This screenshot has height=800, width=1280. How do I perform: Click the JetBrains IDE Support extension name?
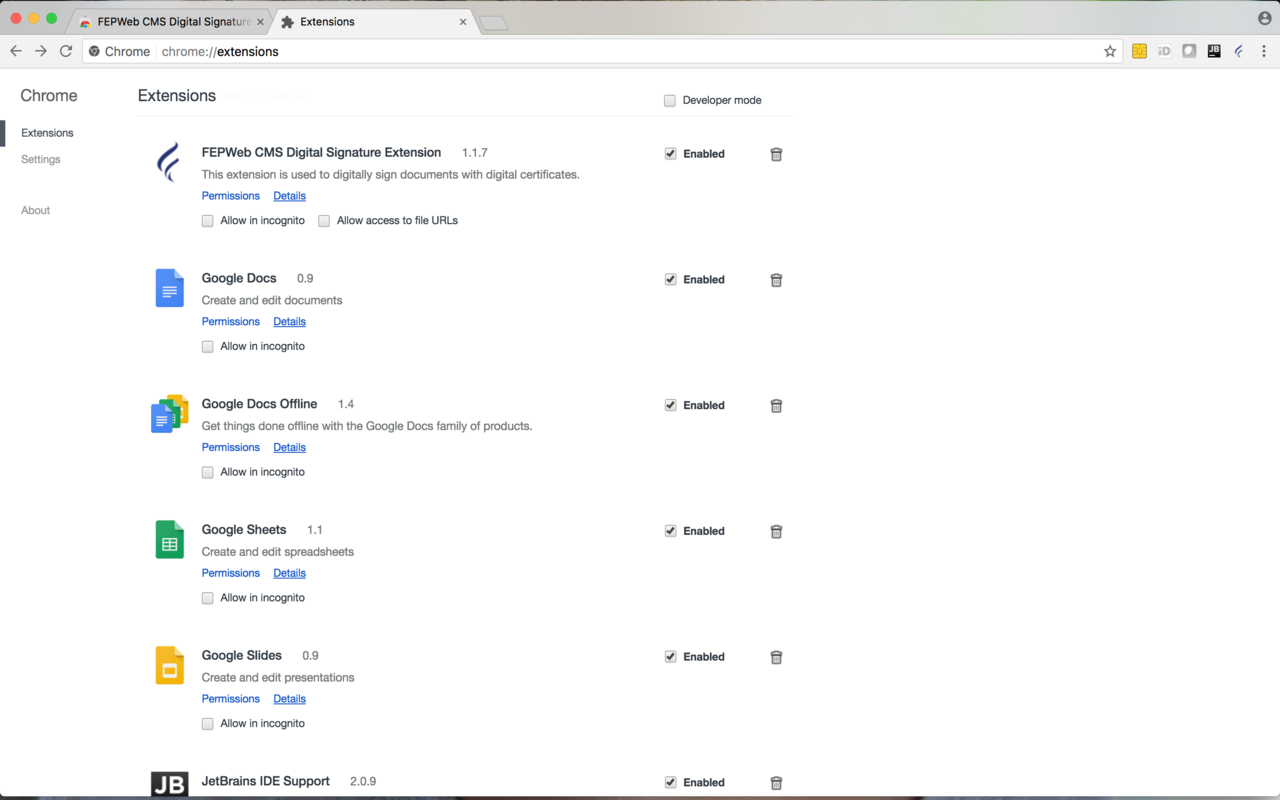[x=266, y=781]
